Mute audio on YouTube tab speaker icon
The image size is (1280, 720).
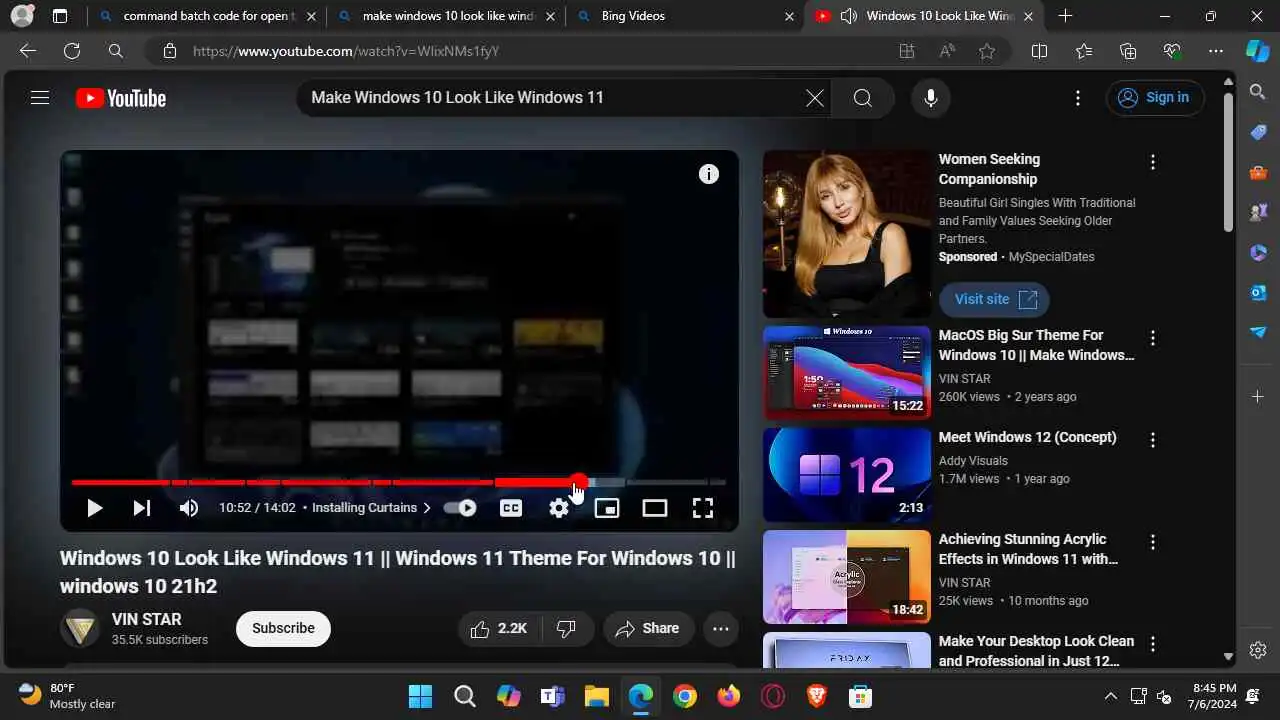(x=850, y=16)
